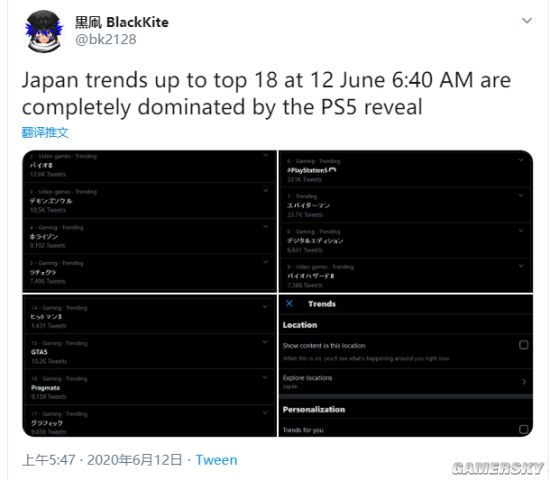Click the translate tweet link
Screen dimensions: 550x480
tap(45, 133)
